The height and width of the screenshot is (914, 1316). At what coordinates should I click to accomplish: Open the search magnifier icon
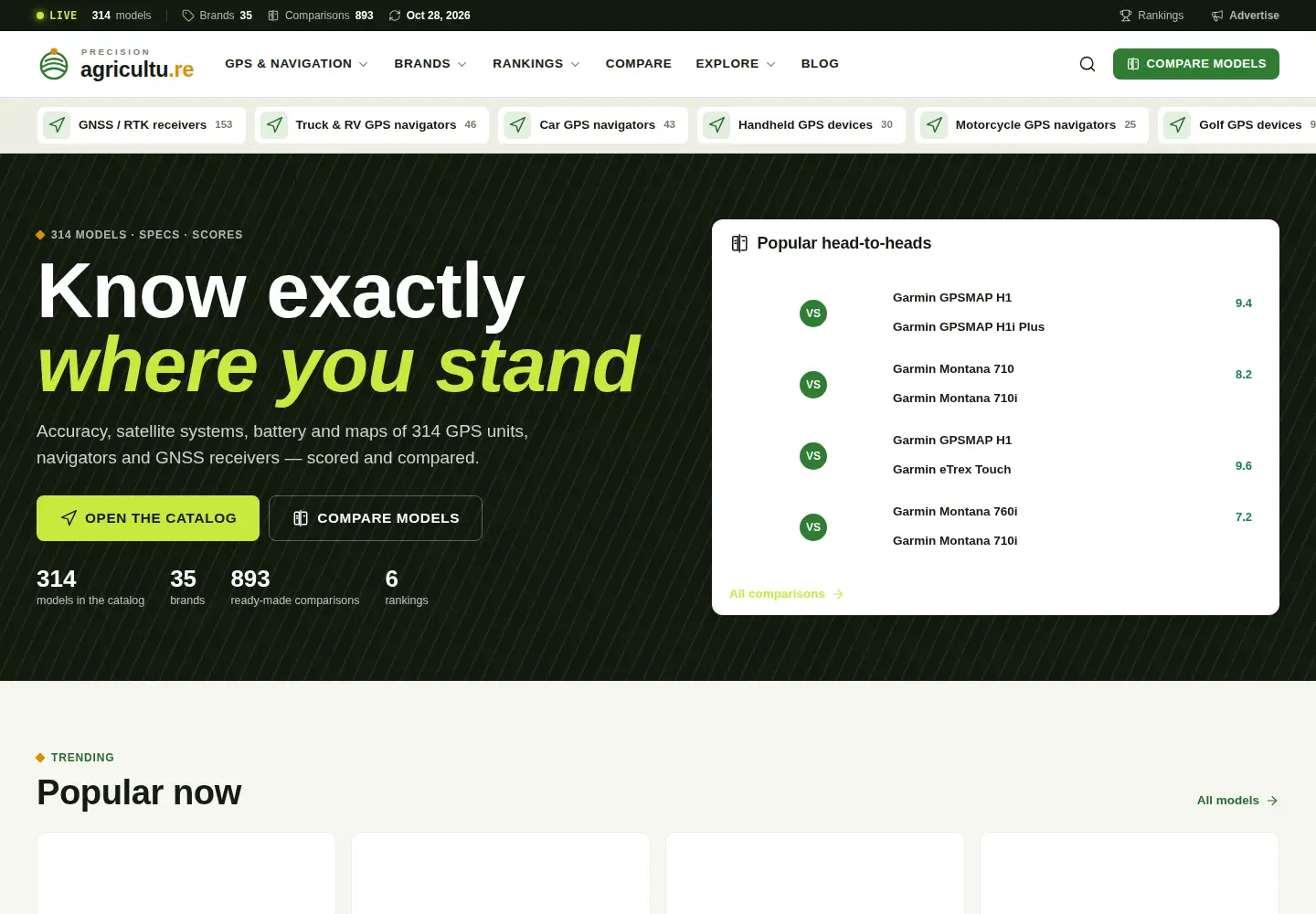(x=1088, y=64)
